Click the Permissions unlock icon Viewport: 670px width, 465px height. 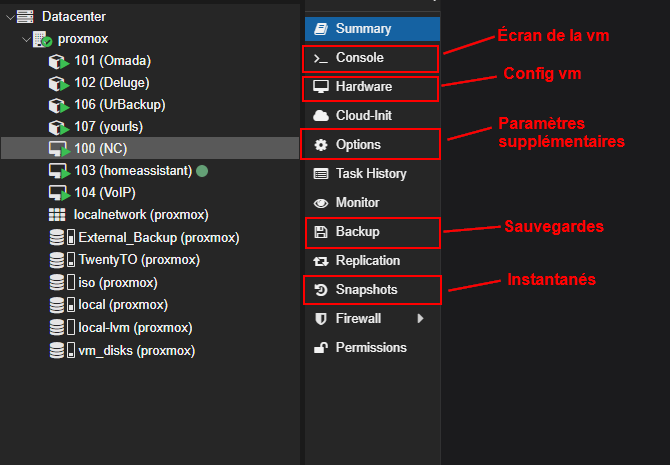(x=321, y=348)
